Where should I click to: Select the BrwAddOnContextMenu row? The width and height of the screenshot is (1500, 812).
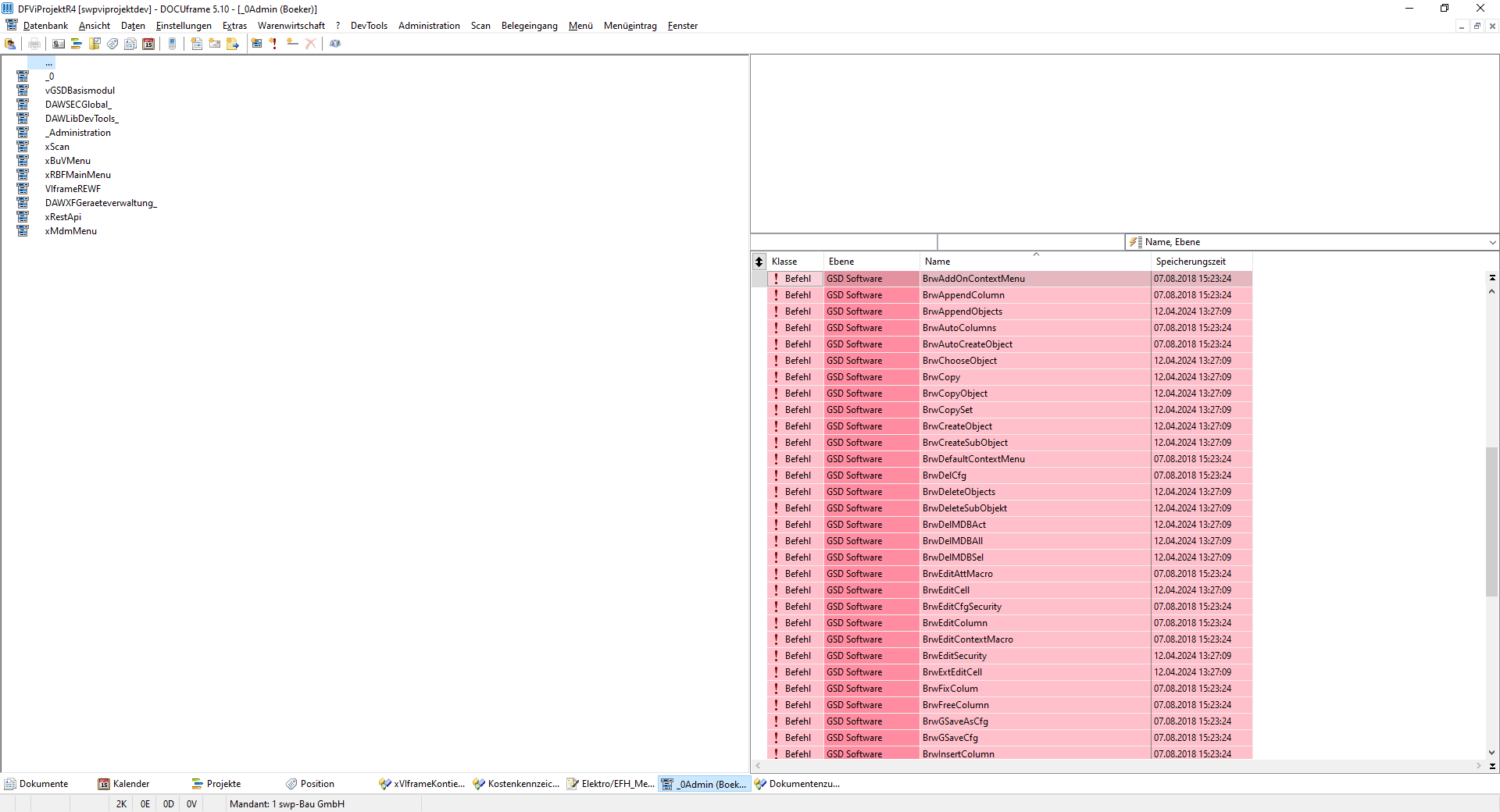(1009, 279)
